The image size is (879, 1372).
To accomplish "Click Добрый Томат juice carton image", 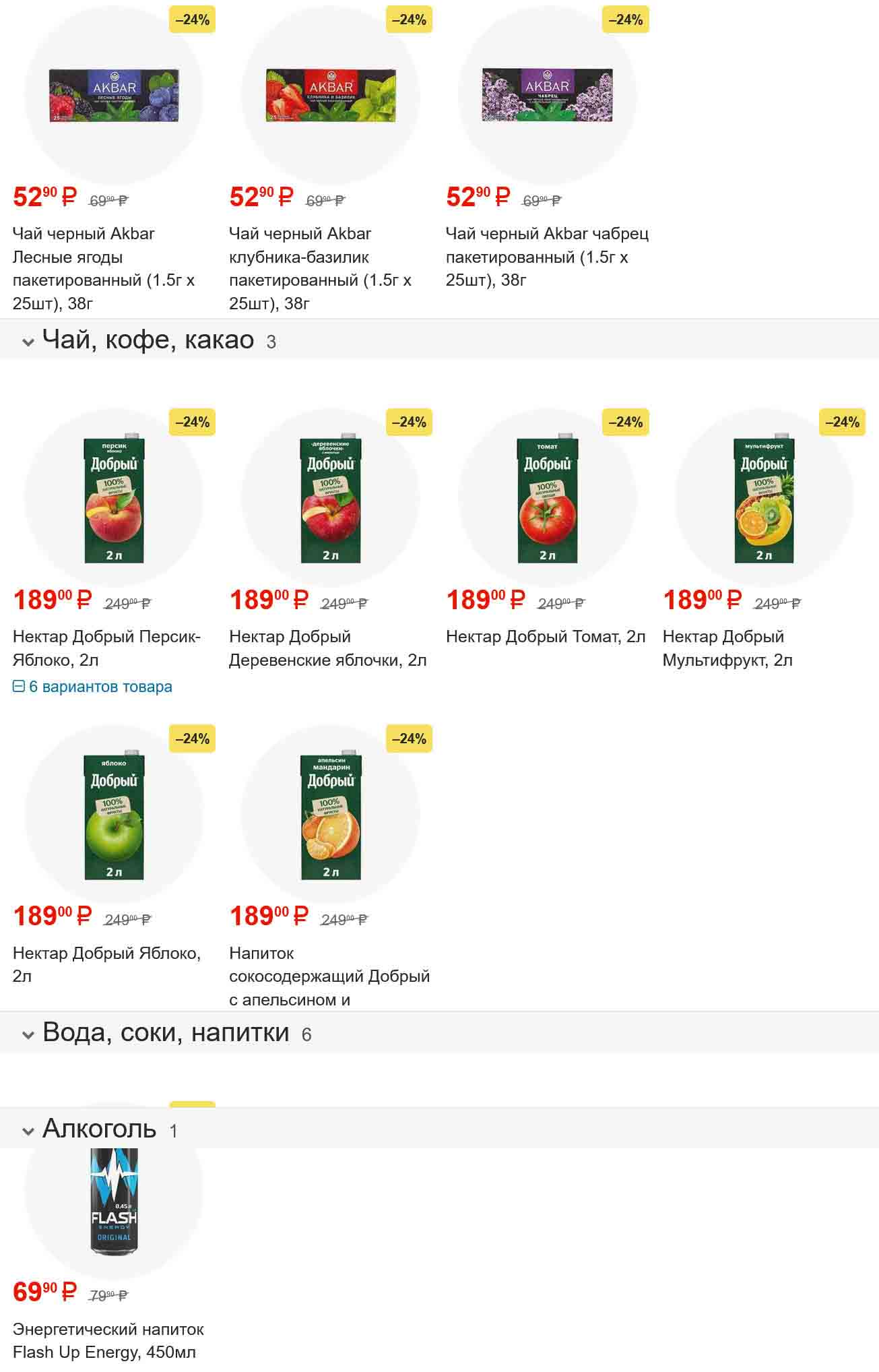I will pyautogui.click(x=548, y=500).
